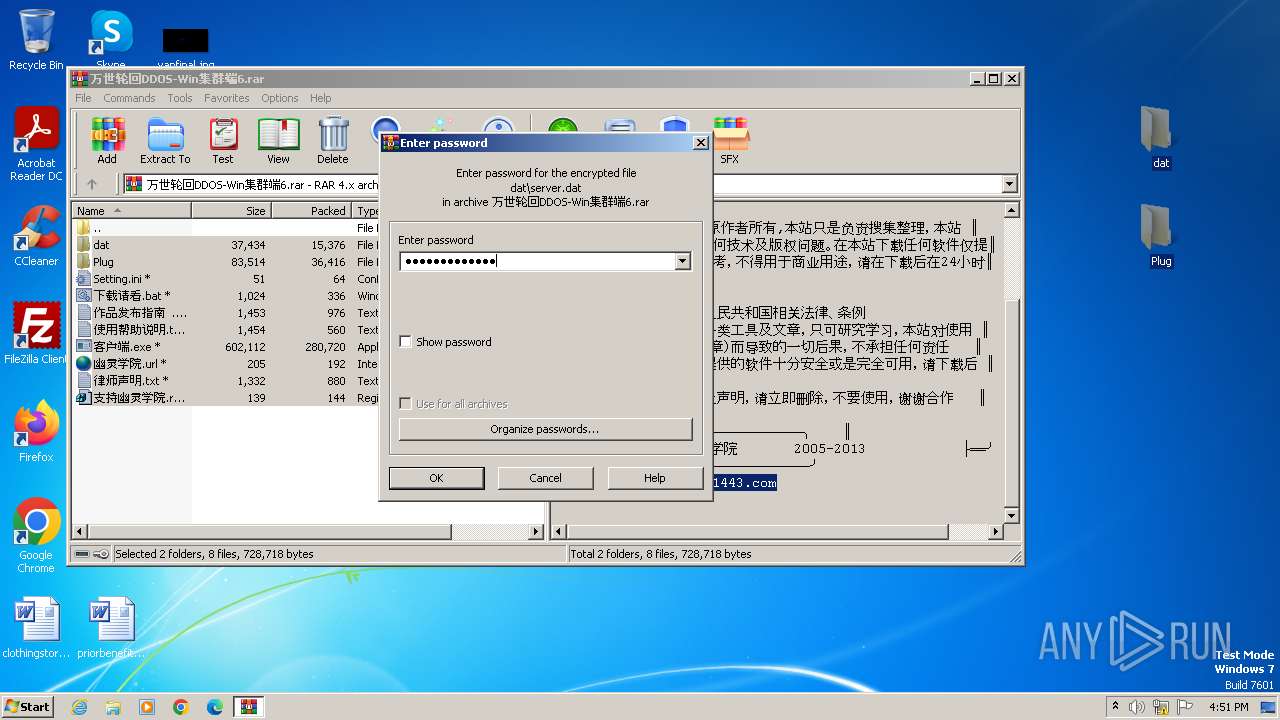Open Internet Explorer from the taskbar

tap(79, 707)
